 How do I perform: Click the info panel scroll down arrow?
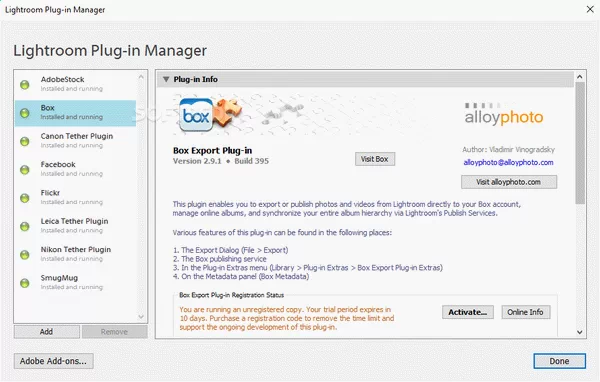click(x=580, y=332)
